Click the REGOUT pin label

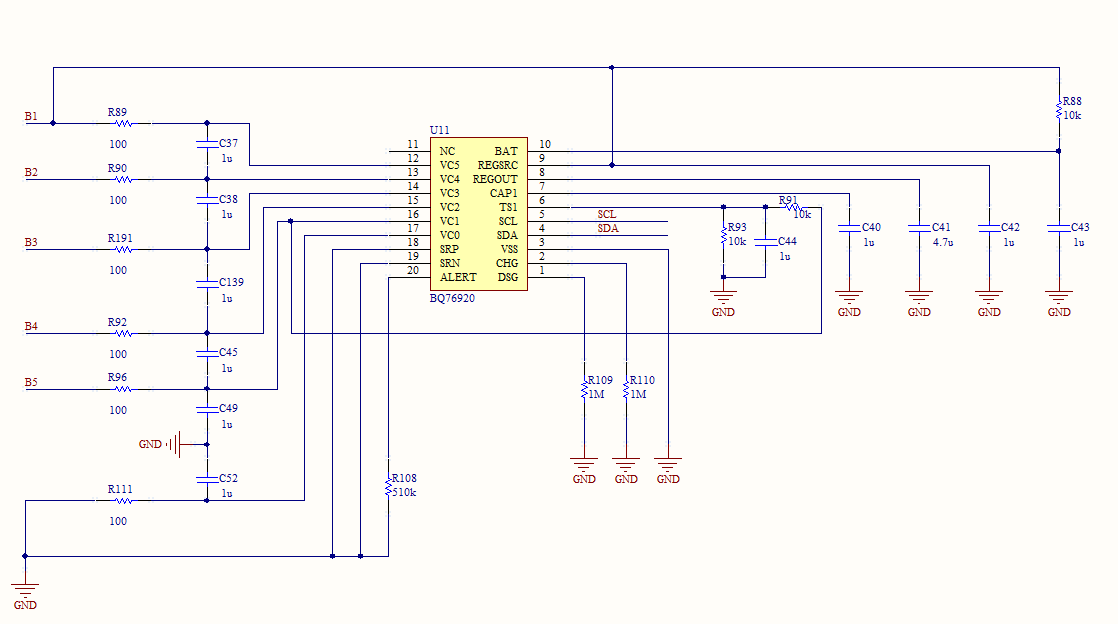click(x=495, y=179)
